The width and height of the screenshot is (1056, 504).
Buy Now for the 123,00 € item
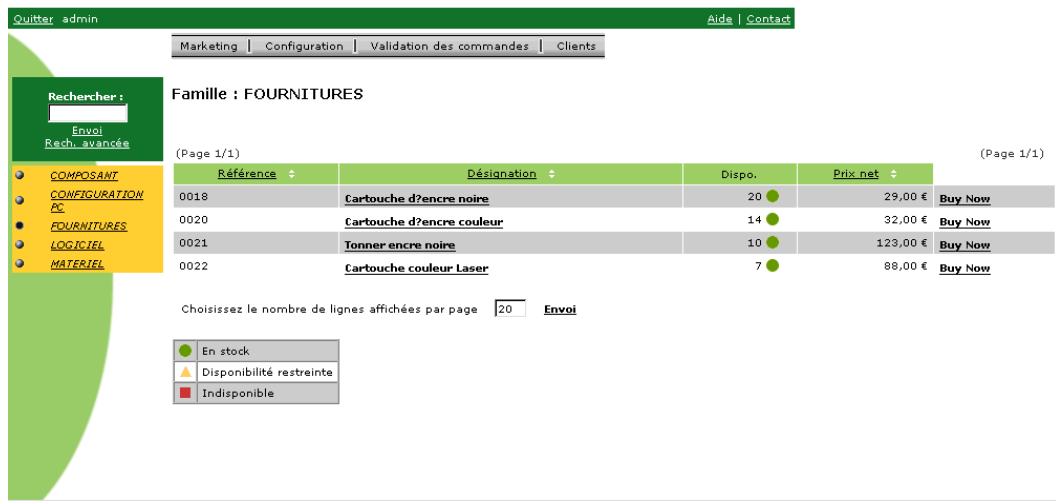pyautogui.click(x=964, y=245)
